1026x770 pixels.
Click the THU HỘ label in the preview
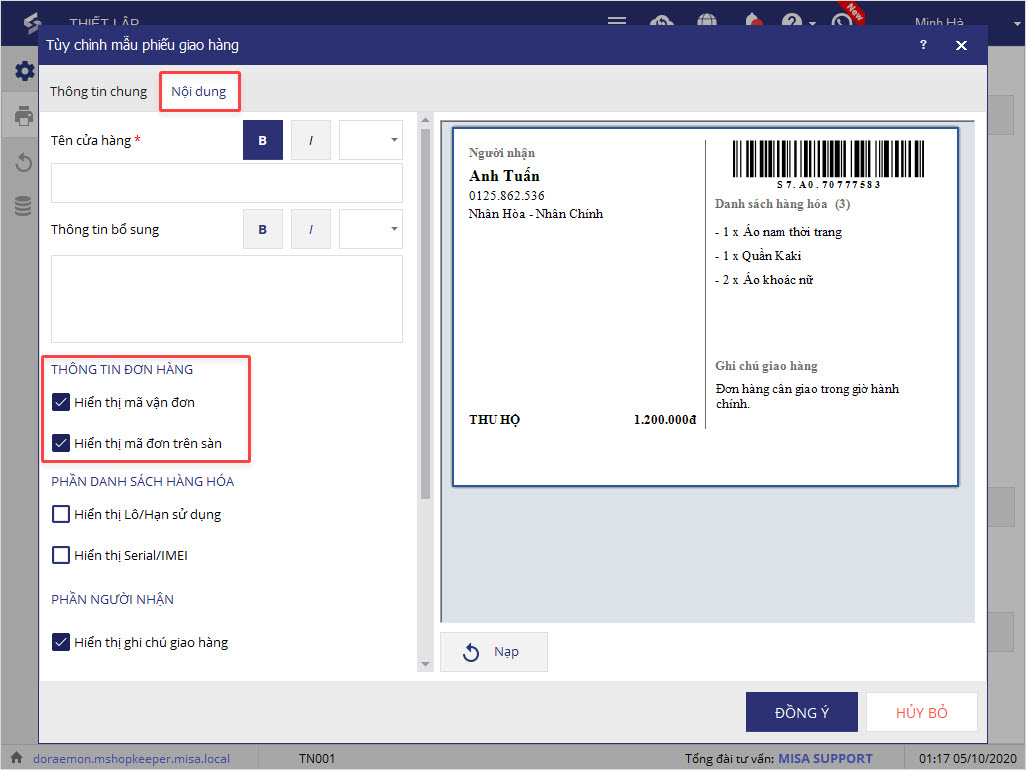494,419
